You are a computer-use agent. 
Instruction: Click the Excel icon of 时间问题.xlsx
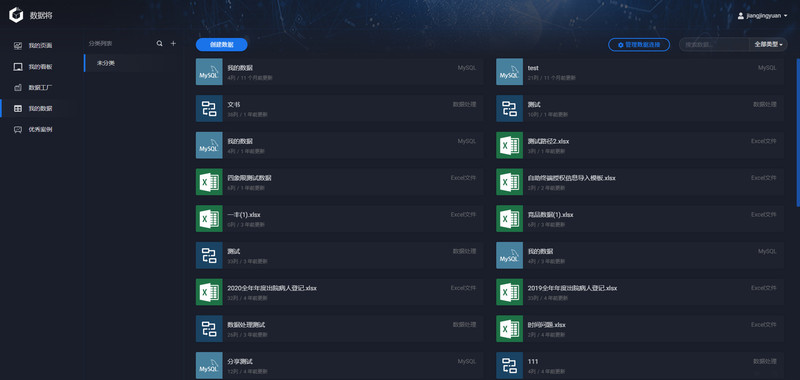click(510, 329)
